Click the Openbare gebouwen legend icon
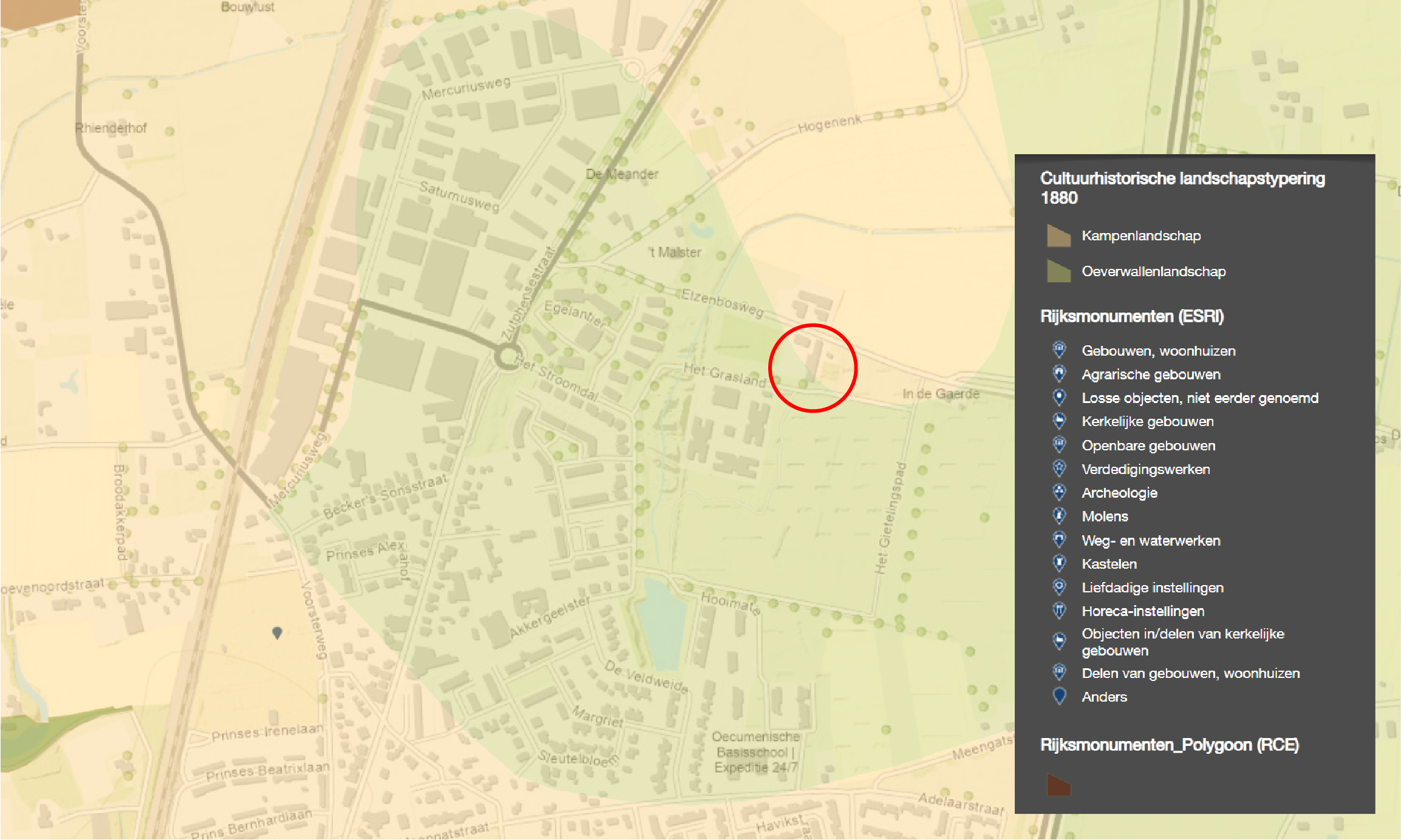 (1059, 445)
